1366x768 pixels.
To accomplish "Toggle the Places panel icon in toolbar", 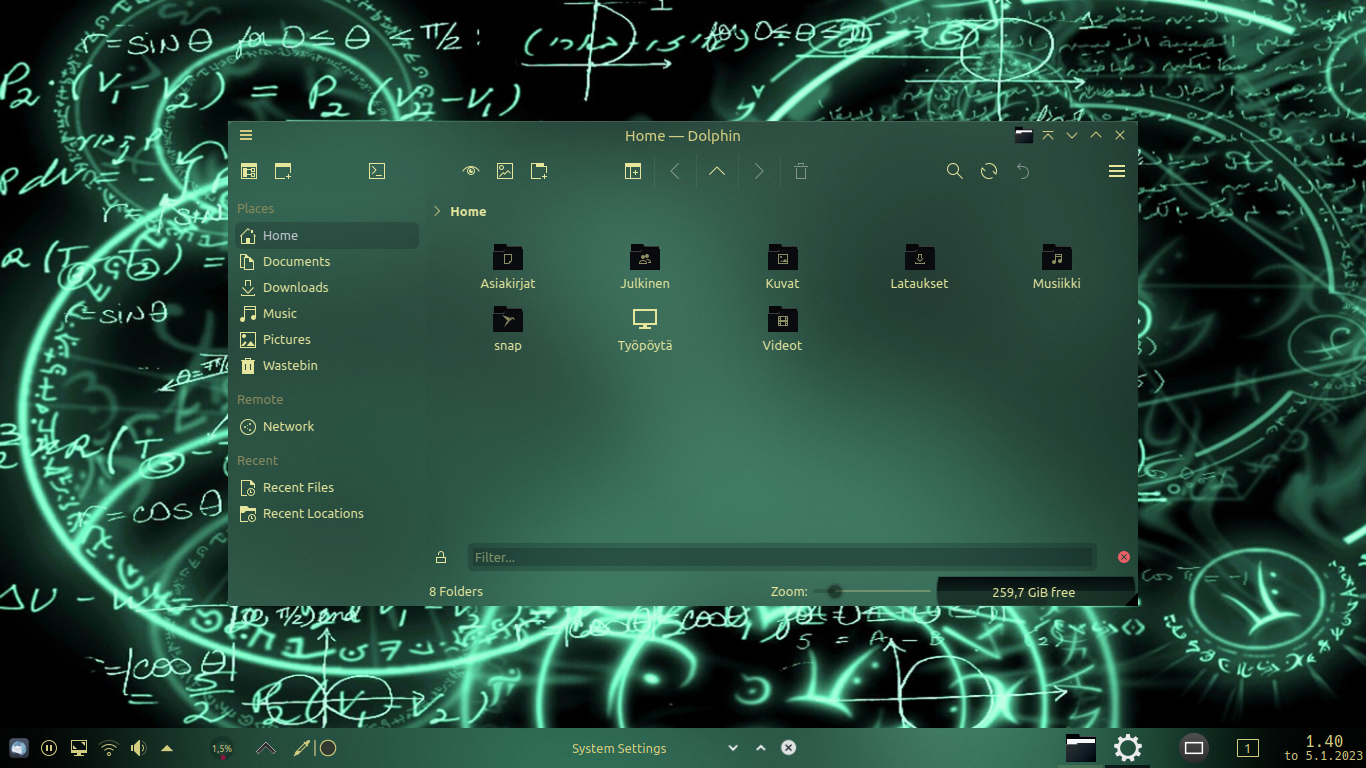I will click(249, 171).
